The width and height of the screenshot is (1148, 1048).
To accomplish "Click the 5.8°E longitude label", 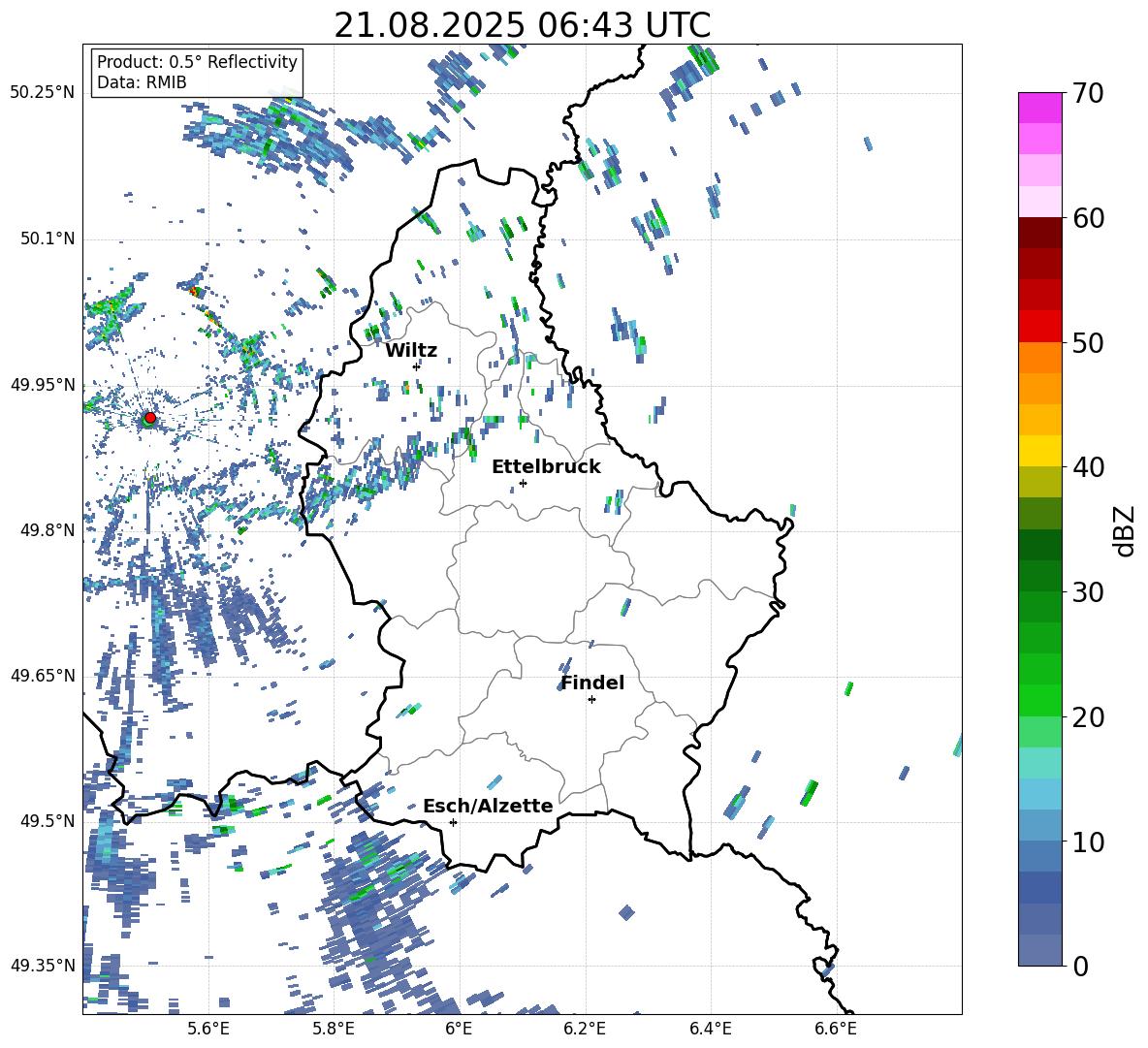I will coord(334,1029).
